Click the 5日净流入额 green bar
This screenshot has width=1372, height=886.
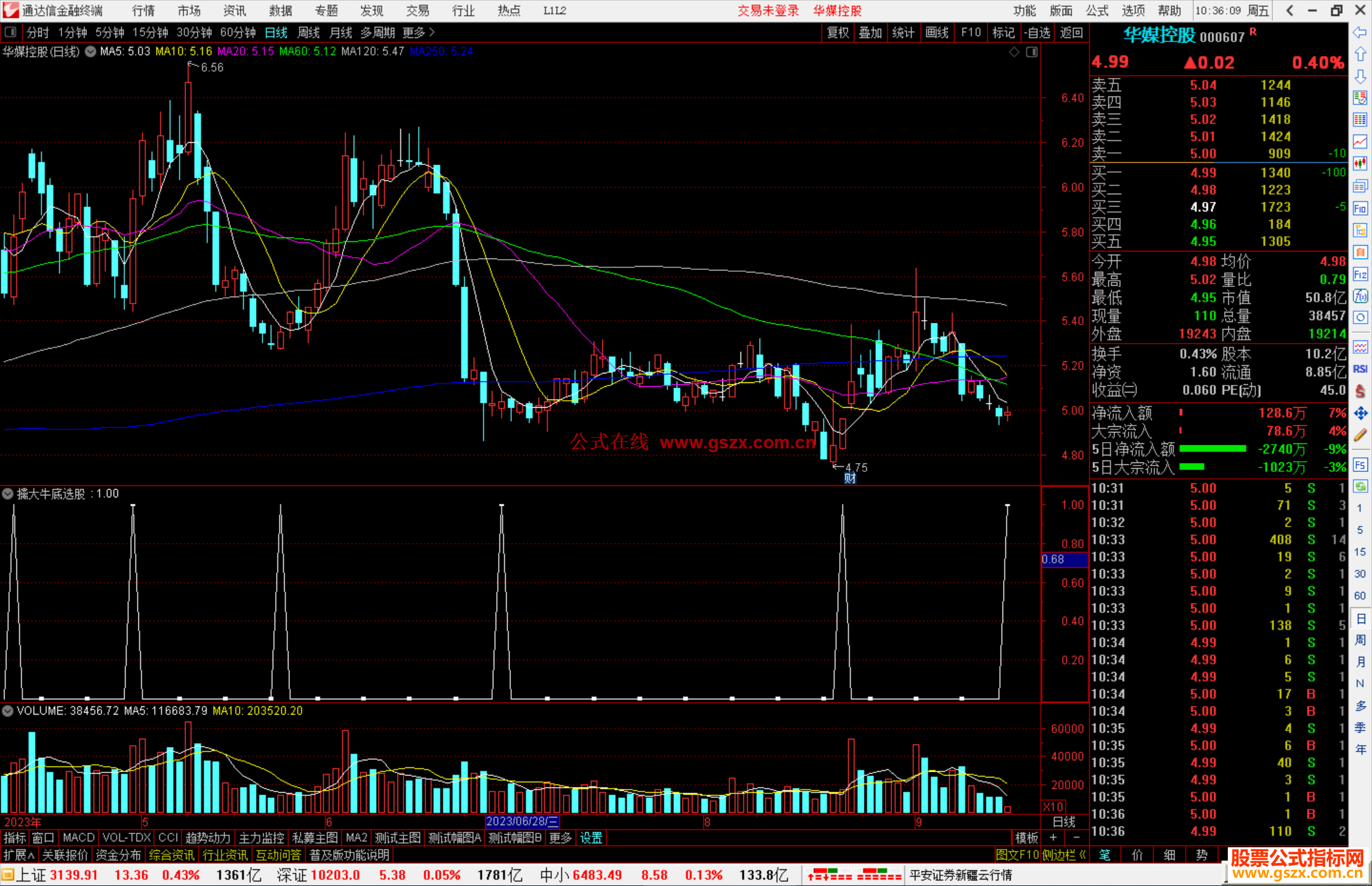(1212, 449)
